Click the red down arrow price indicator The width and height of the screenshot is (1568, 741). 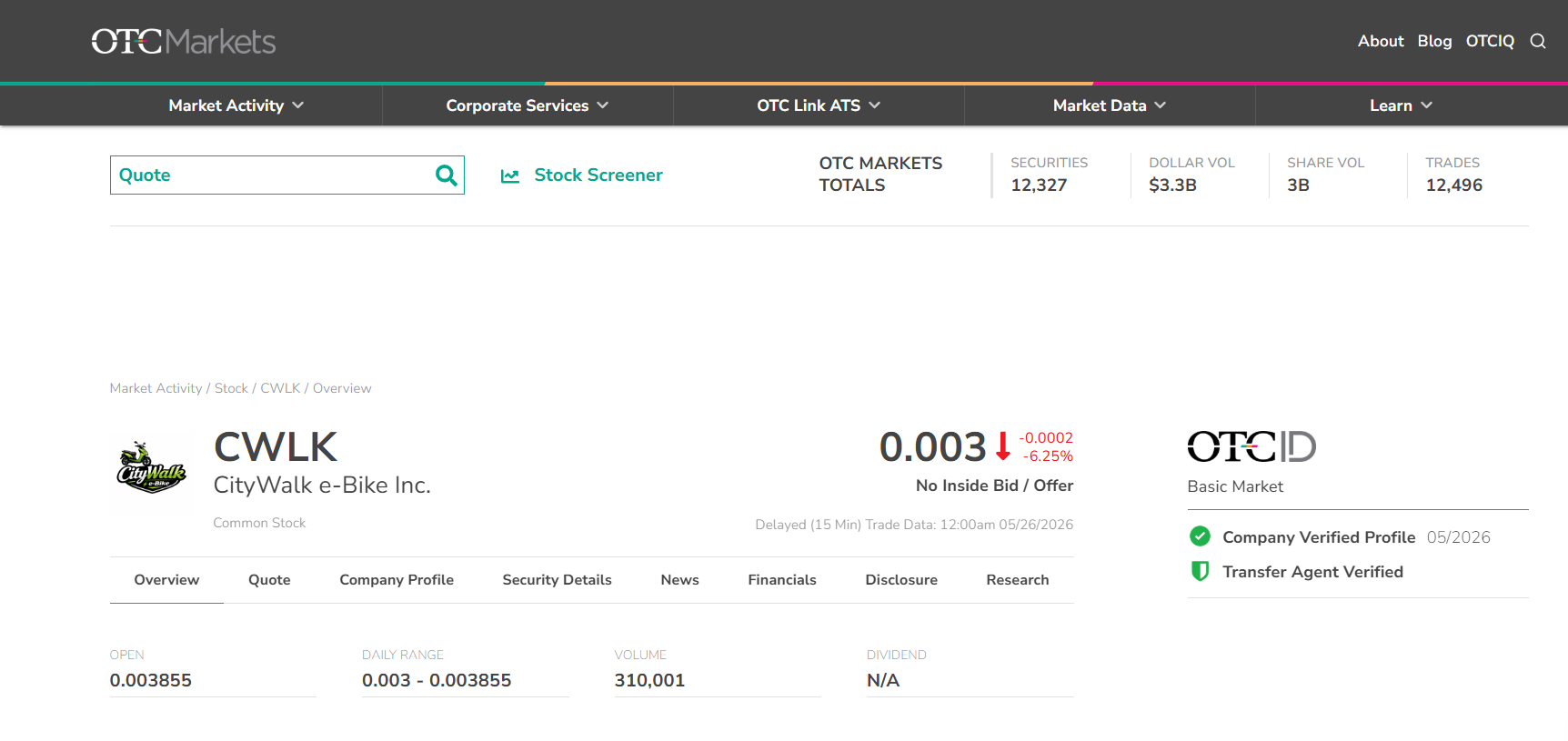coord(1002,446)
